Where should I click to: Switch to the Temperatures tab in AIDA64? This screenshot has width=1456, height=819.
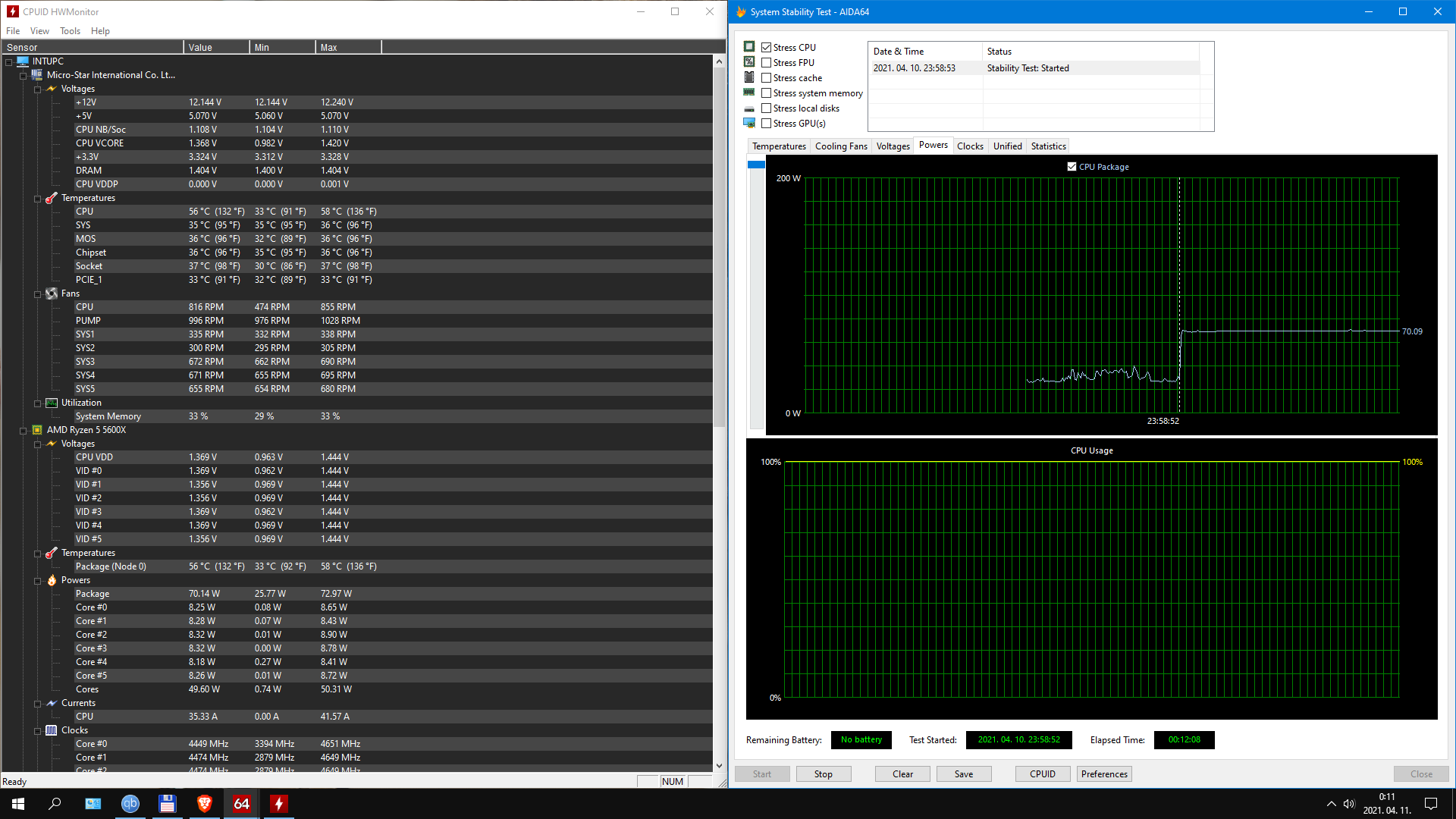(779, 146)
